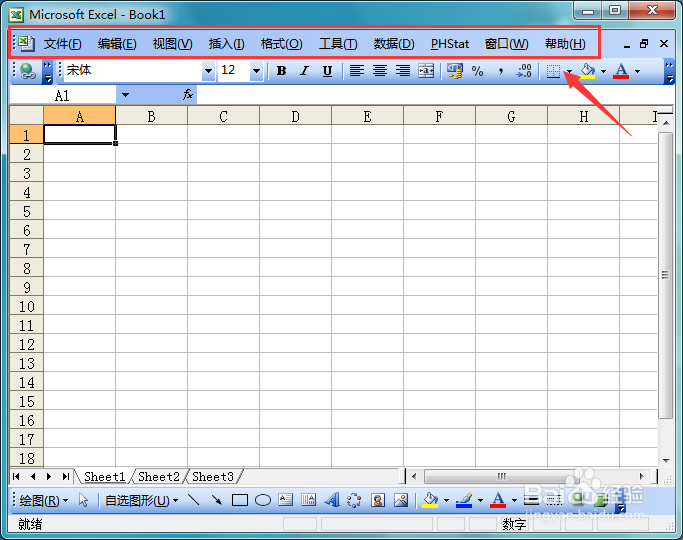The image size is (683, 540).
Task: Click the formatting toolbar fill color bucket
Action: coord(587,71)
